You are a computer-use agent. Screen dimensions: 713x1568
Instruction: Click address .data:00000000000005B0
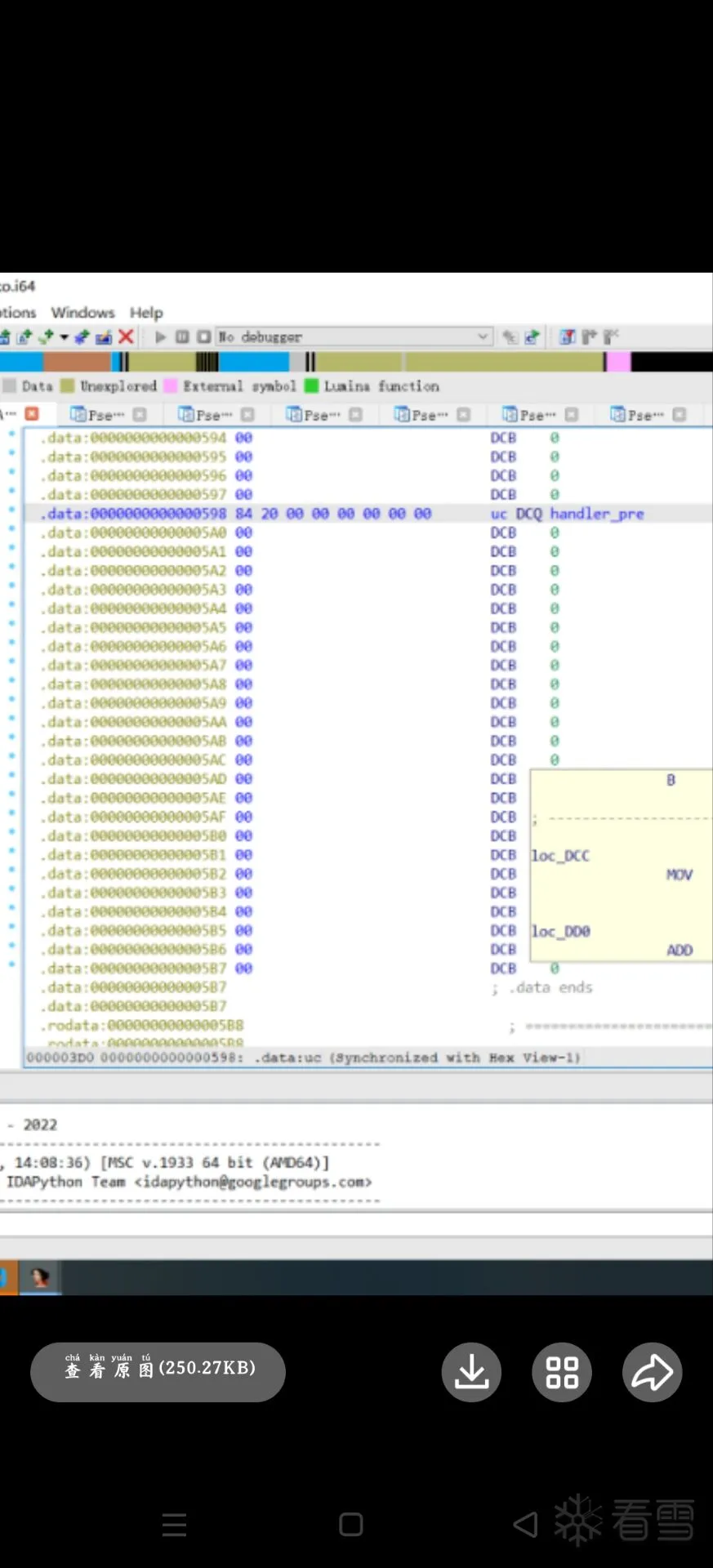tap(134, 836)
